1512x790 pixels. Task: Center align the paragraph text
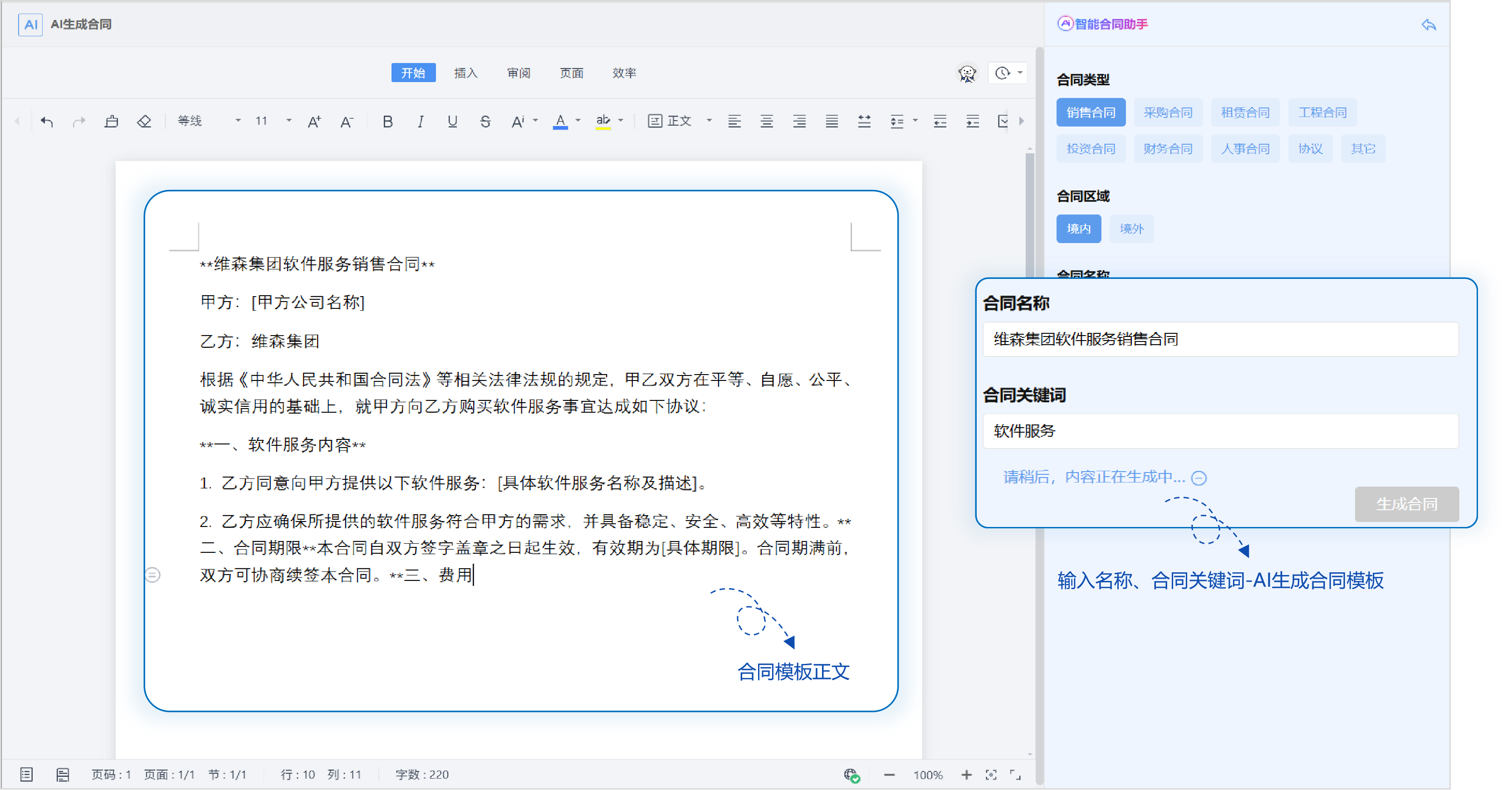[767, 122]
